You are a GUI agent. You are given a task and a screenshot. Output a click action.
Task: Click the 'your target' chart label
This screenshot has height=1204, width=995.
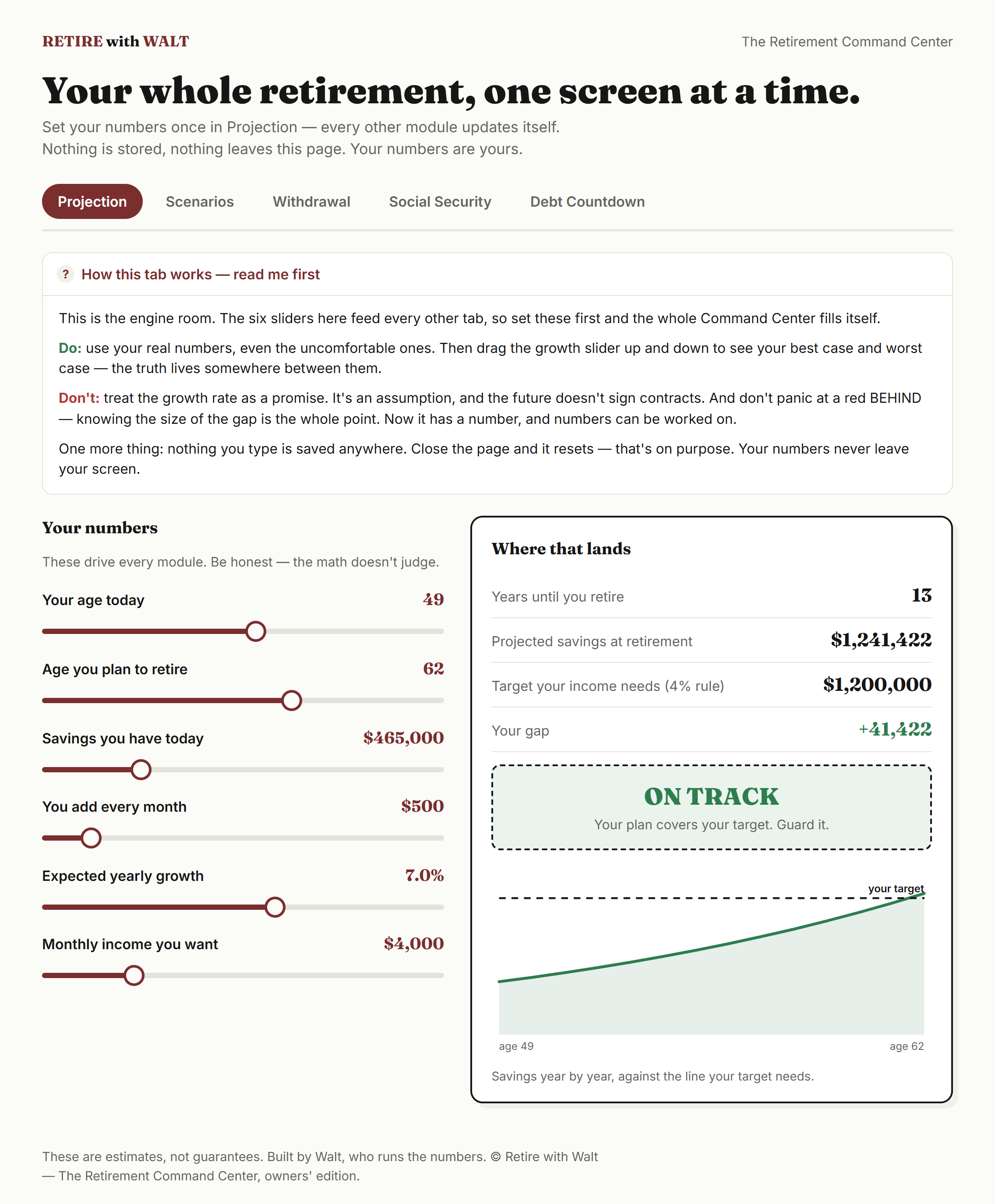tap(896, 889)
